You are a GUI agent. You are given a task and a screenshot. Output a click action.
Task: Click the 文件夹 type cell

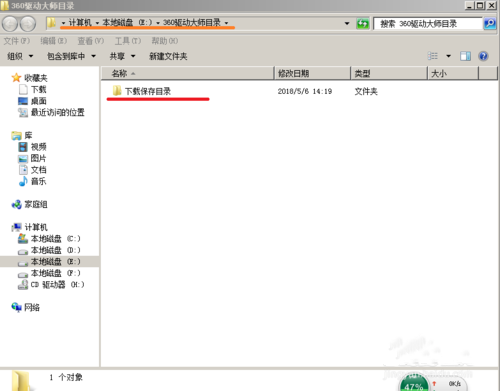[366, 91]
